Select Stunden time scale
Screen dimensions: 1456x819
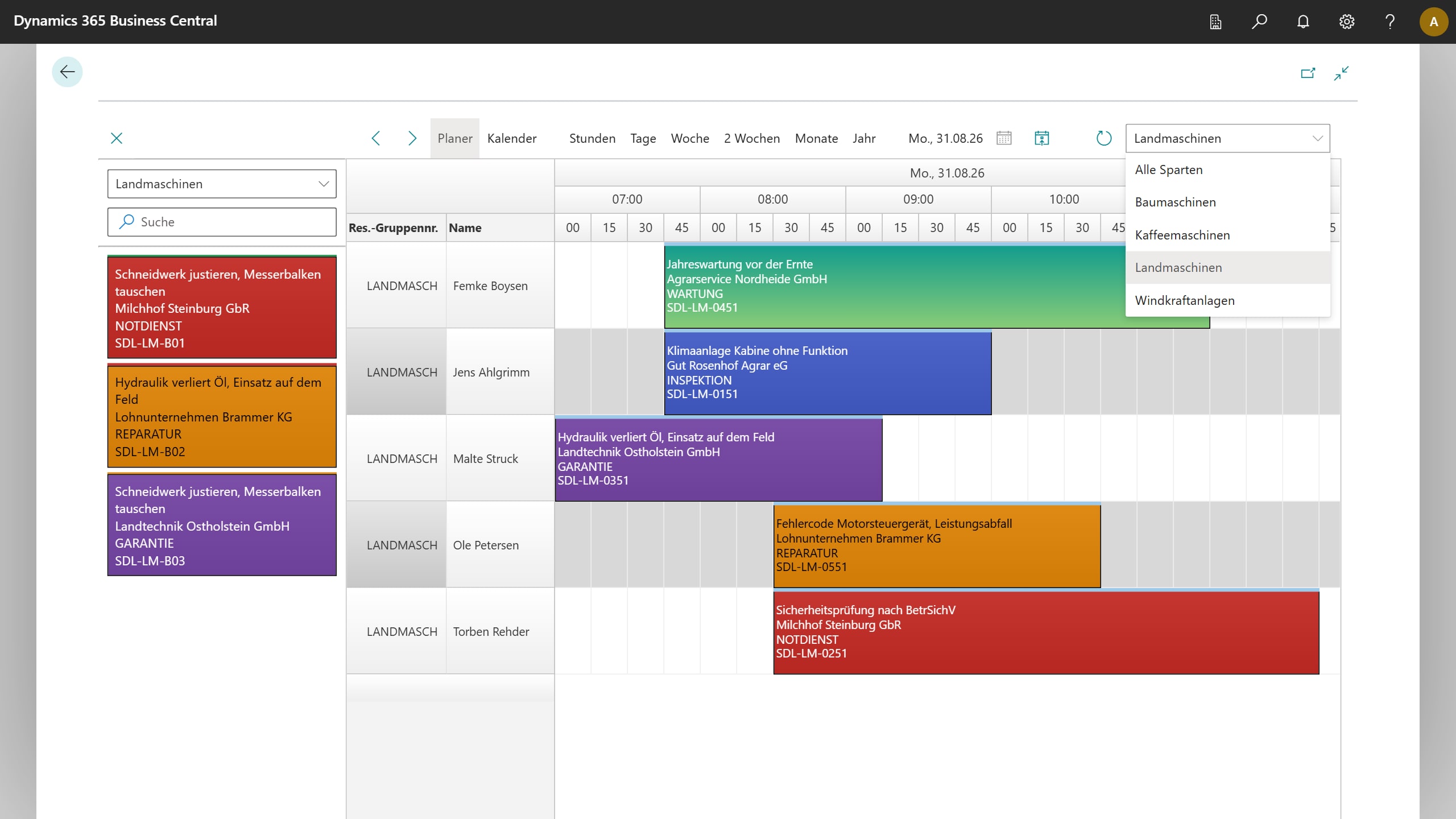click(592, 138)
